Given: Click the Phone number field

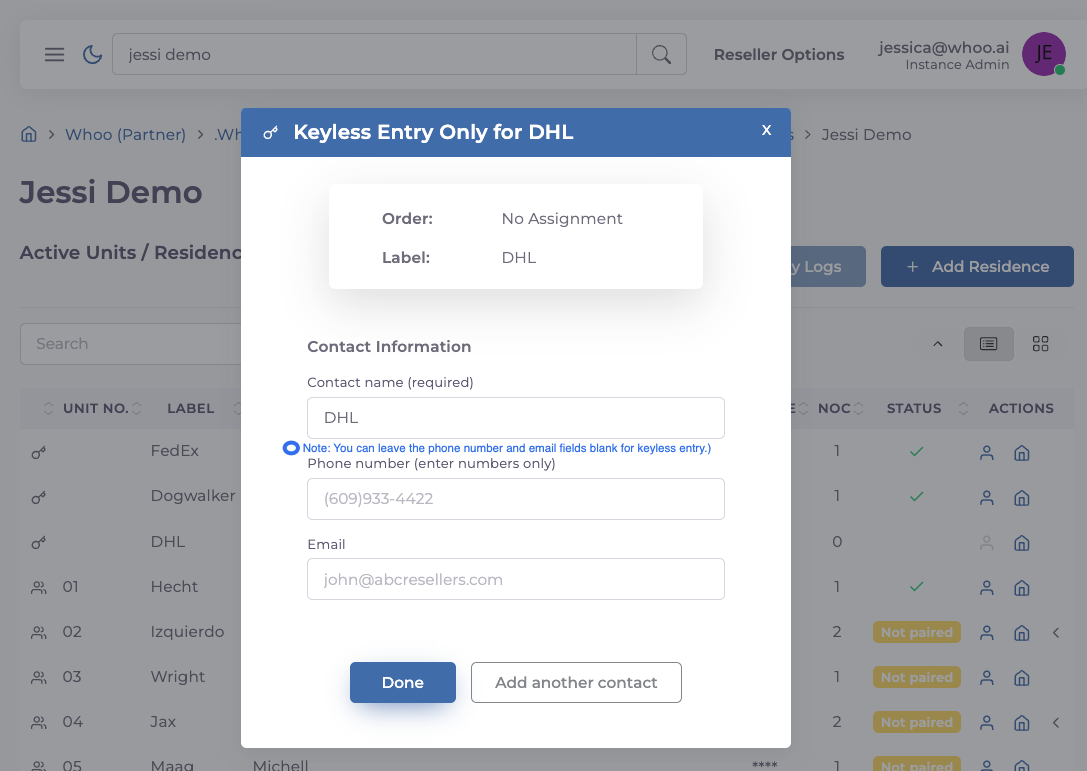Looking at the screenshot, I should point(516,499).
